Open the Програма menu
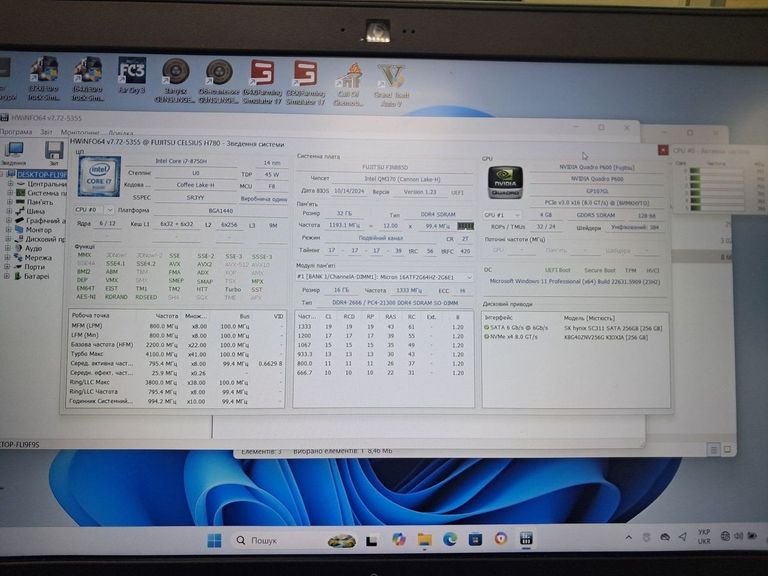Screen dimensions: 768x576 point(16,132)
